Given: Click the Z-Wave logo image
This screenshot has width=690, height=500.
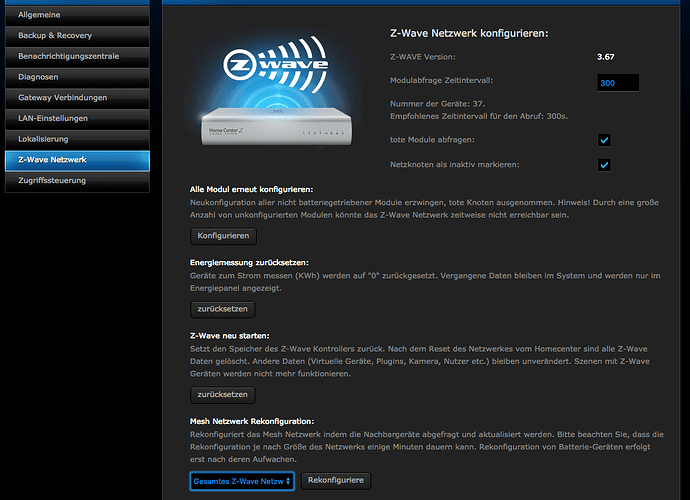Looking at the screenshot, I should pos(275,65).
